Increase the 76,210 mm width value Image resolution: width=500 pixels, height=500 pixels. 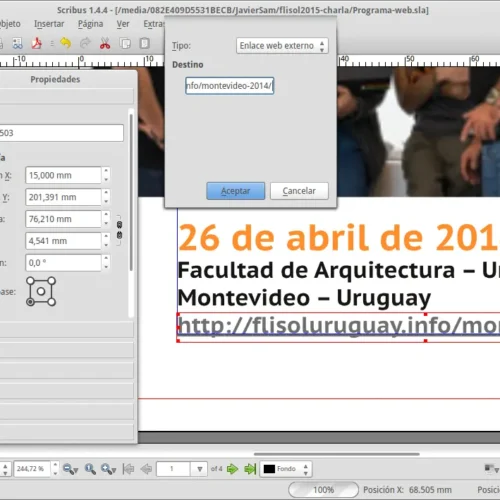click(x=106, y=215)
